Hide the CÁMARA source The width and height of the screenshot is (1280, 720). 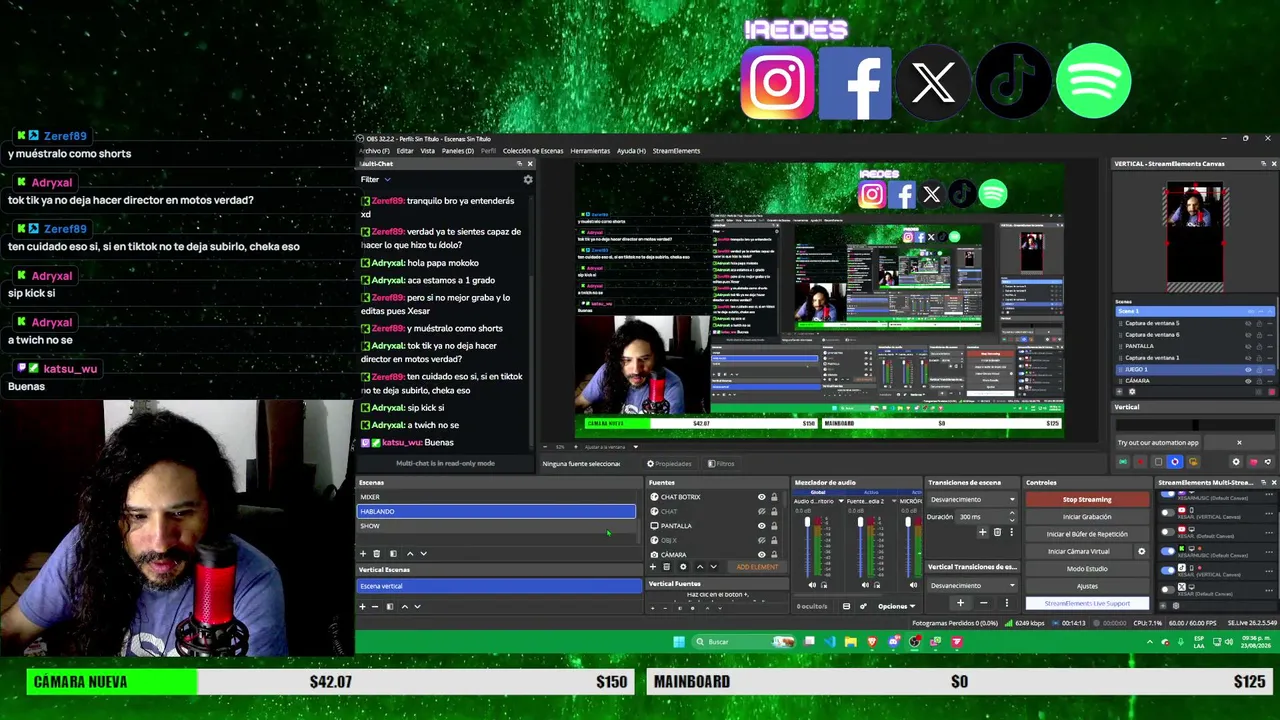(761, 554)
